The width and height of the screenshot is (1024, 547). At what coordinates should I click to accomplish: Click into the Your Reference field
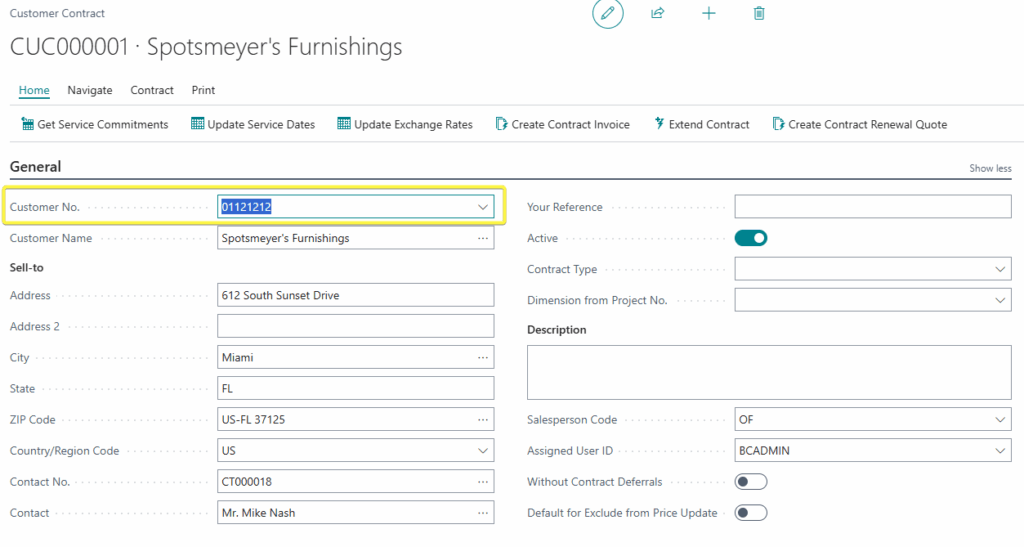872,207
